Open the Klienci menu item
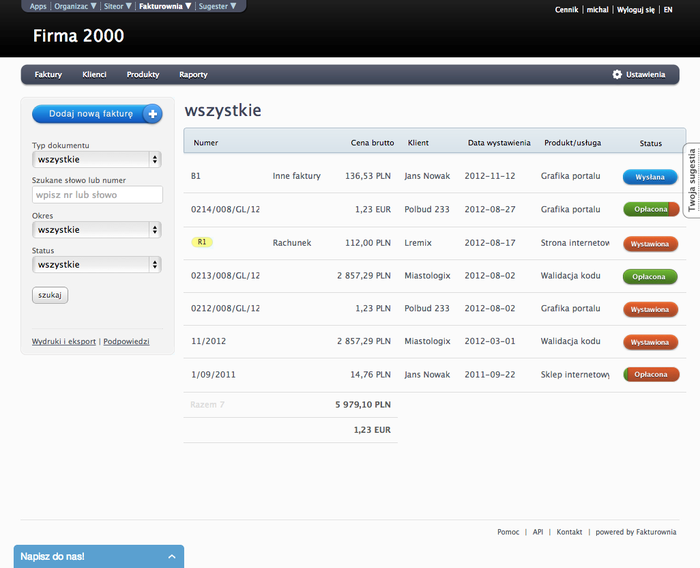The image size is (700, 568). (94, 75)
